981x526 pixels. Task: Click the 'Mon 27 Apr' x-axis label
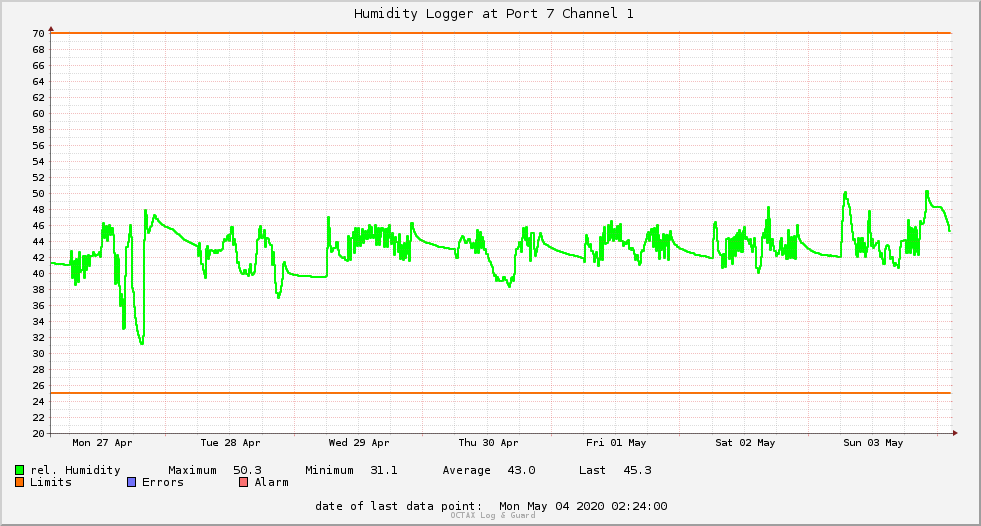tap(102, 443)
